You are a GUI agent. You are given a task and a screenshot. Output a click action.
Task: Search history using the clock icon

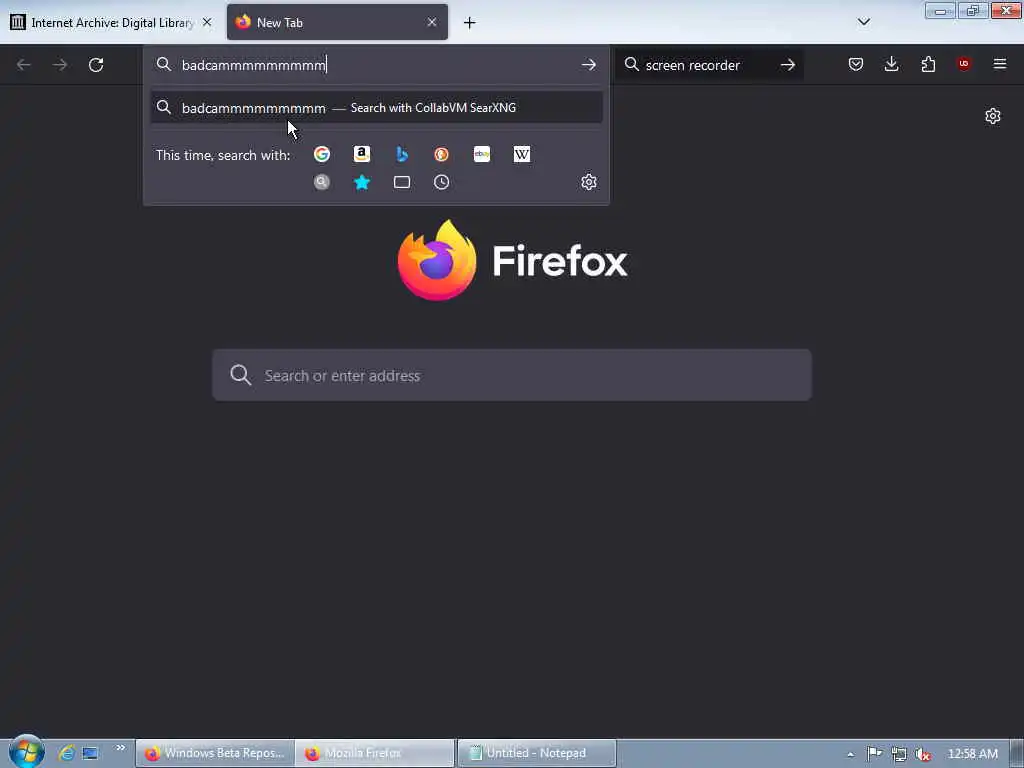(x=441, y=182)
